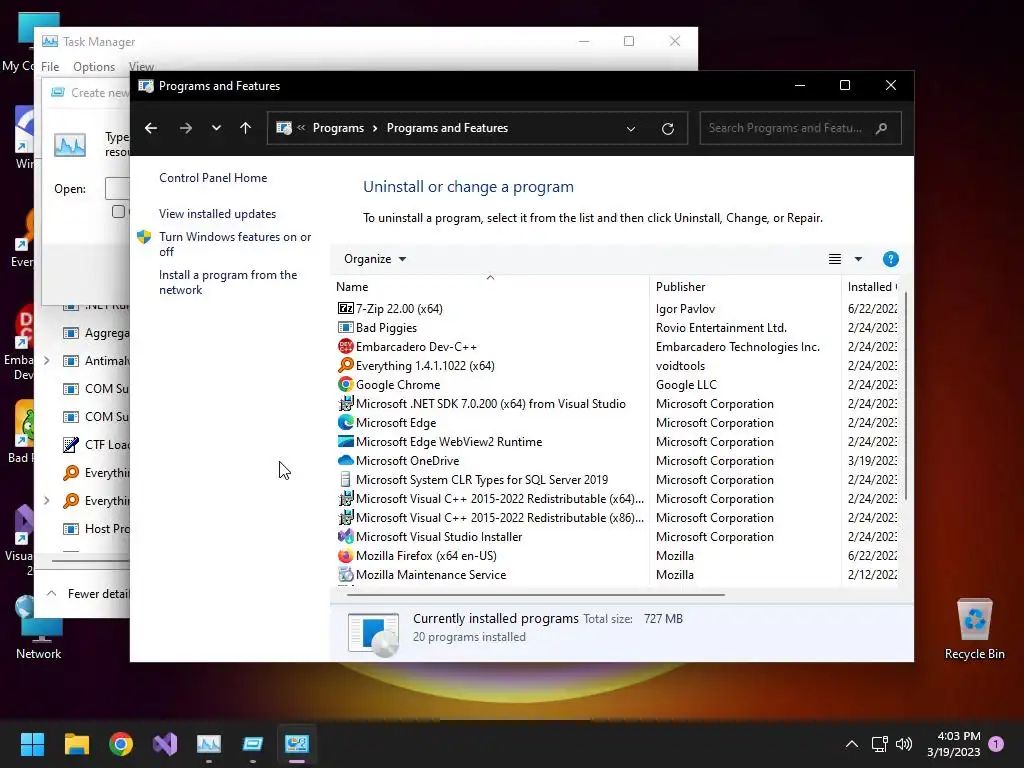Open Visual Studio from the taskbar
1024x768 pixels.
(x=165, y=744)
